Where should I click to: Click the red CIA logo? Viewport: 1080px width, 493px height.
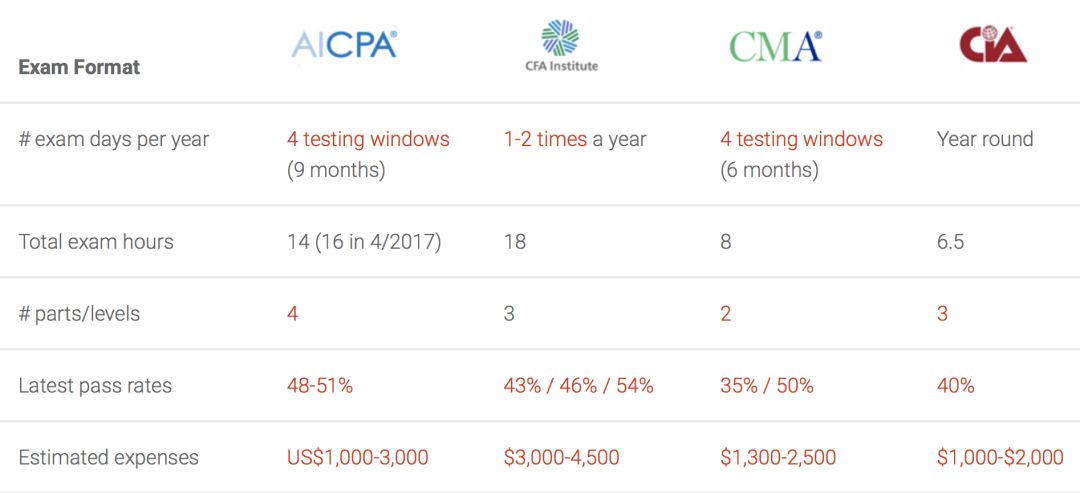coord(993,43)
